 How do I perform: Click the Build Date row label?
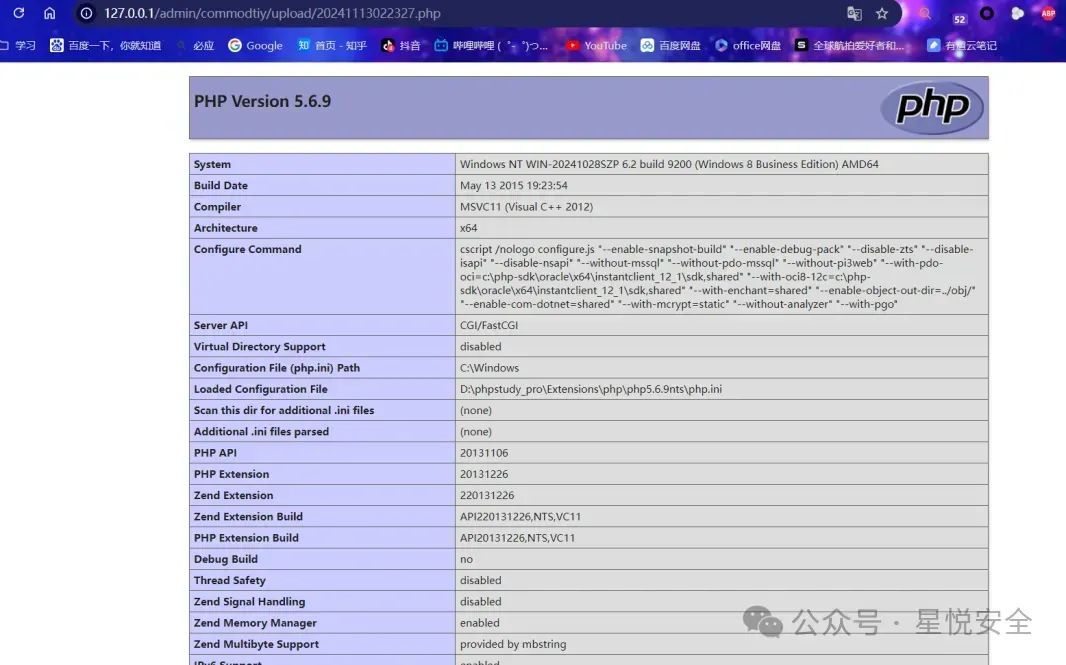click(221, 185)
